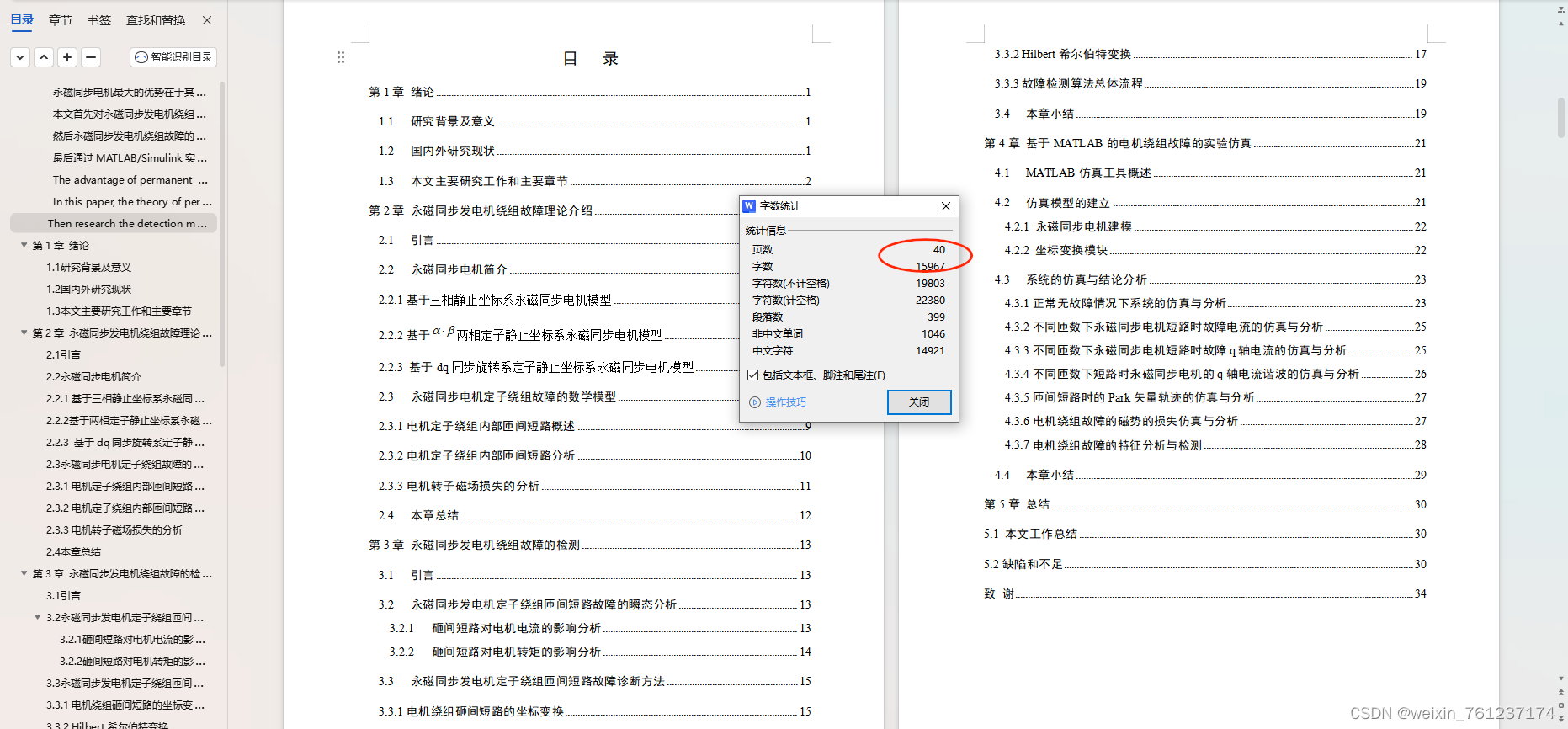Select '永磁同步电机最大的优势在于其' outline row
Viewport: 1568px width, 729px height.
[129, 92]
